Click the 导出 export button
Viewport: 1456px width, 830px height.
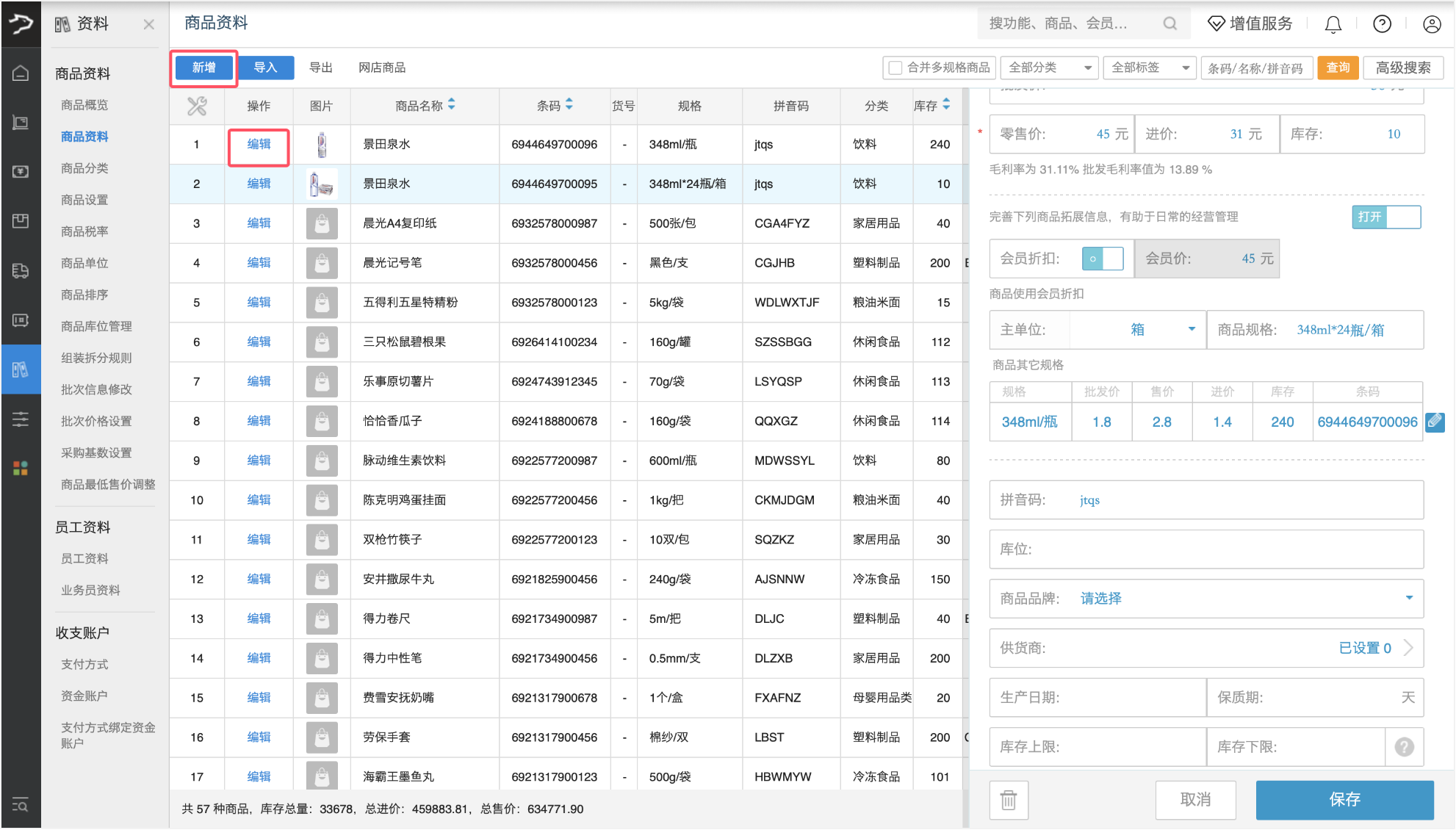pos(322,68)
